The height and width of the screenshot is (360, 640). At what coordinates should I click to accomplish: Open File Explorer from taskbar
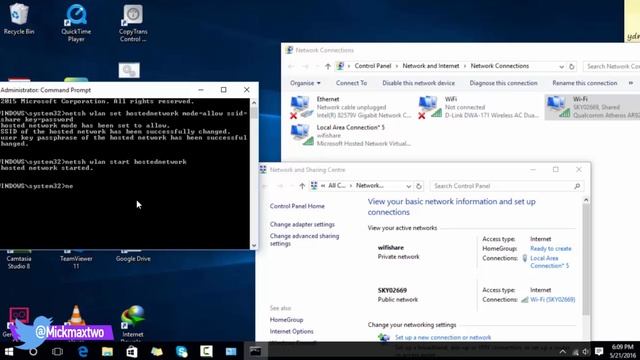(107, 351)
